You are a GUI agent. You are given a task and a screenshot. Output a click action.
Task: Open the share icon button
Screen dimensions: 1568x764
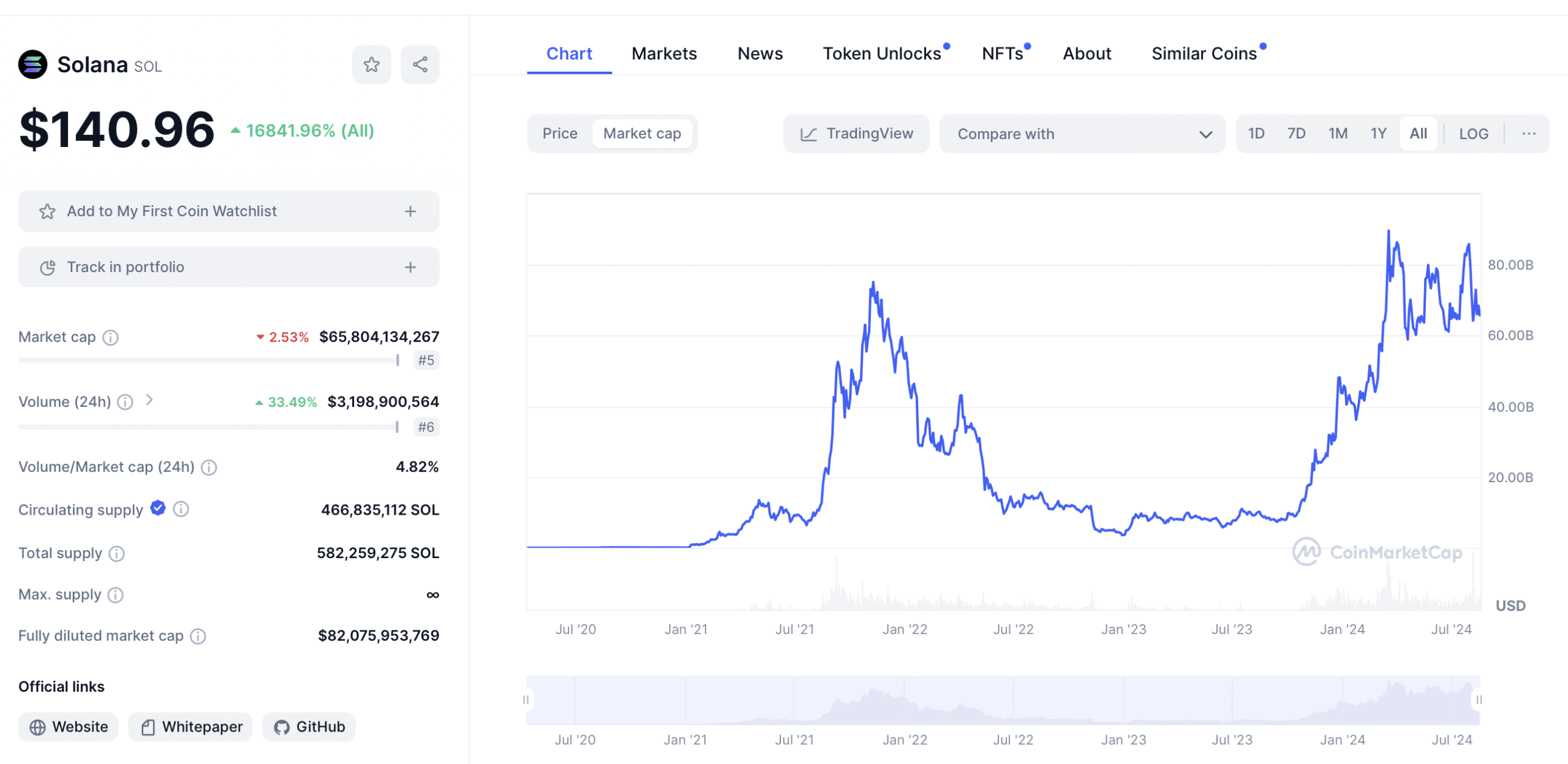pyautogui.click(x=420, y=64)
